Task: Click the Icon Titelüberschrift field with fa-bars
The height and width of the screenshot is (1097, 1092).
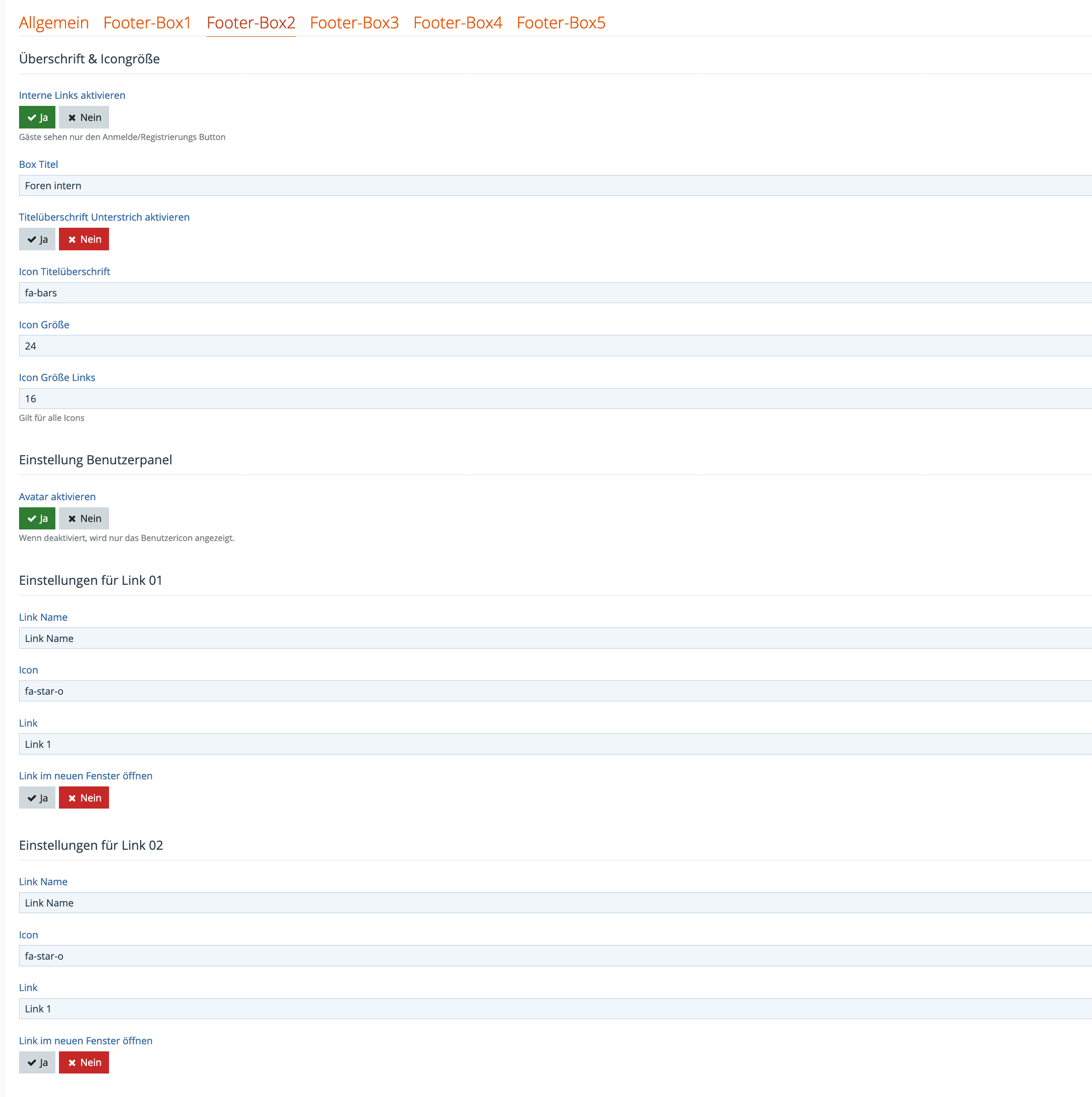Action: click(x=554, y=293)
